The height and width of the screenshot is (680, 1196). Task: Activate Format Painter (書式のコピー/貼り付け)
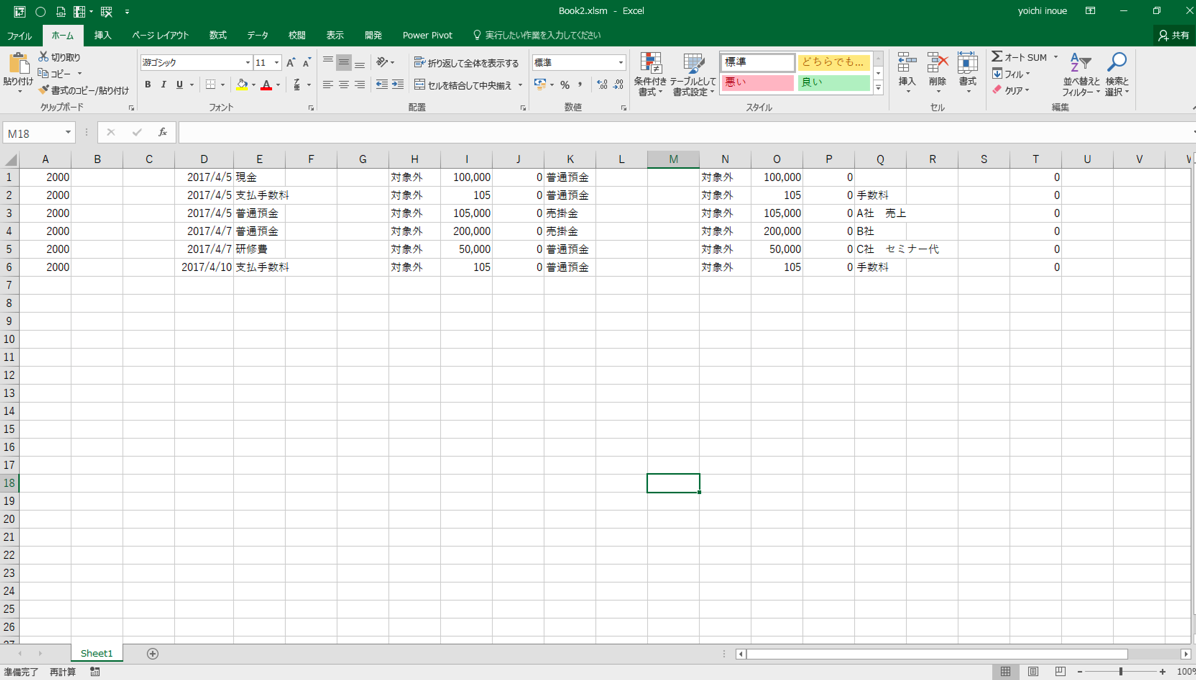83,91
